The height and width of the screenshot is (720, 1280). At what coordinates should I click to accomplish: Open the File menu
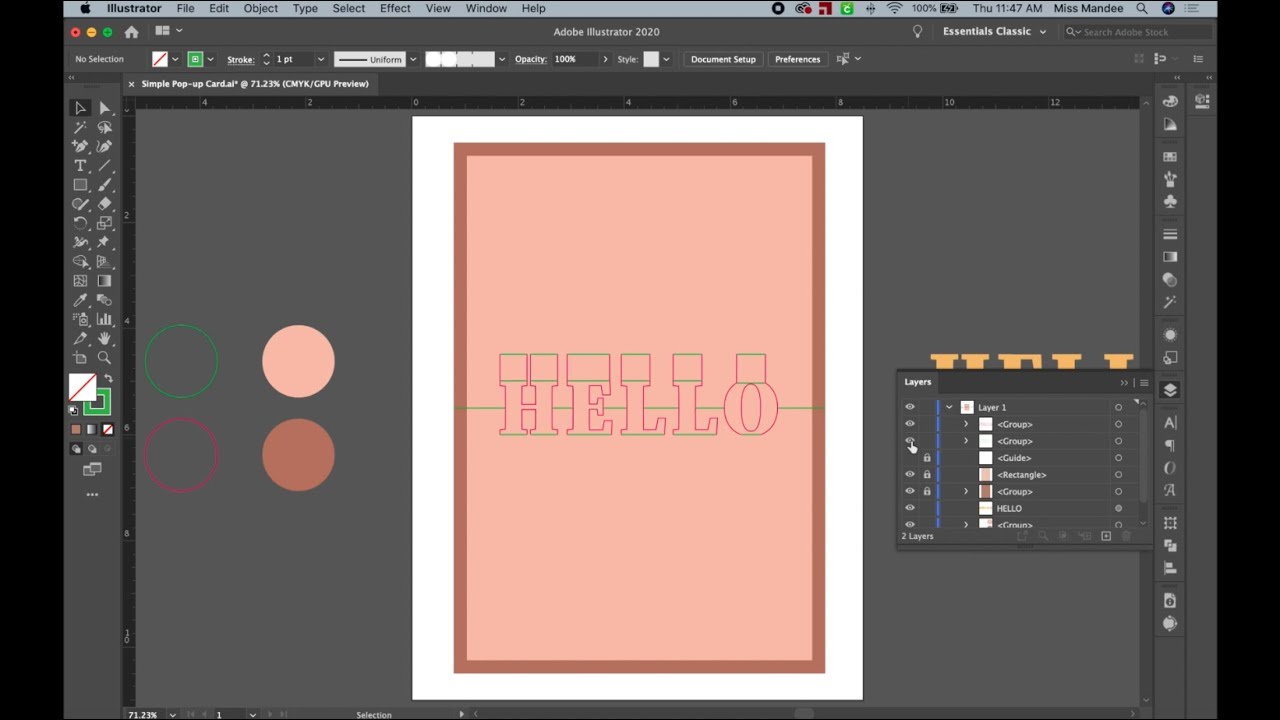tap(185, 8)
